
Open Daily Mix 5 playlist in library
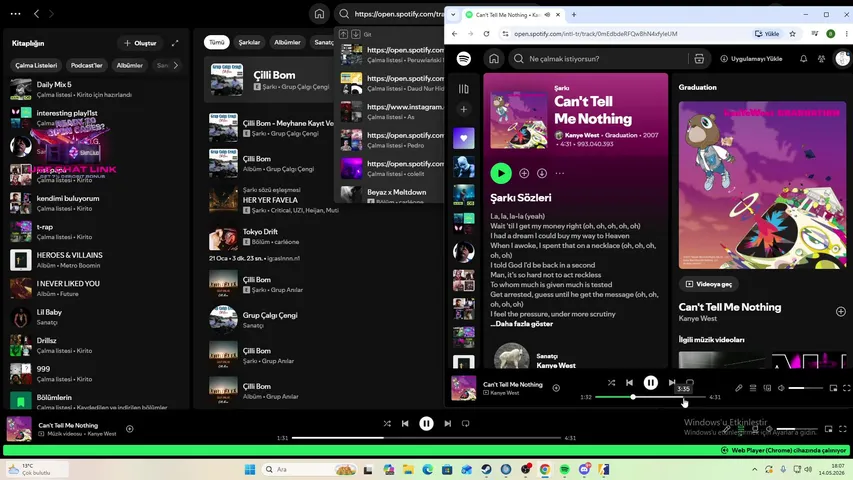pos(96,89)
